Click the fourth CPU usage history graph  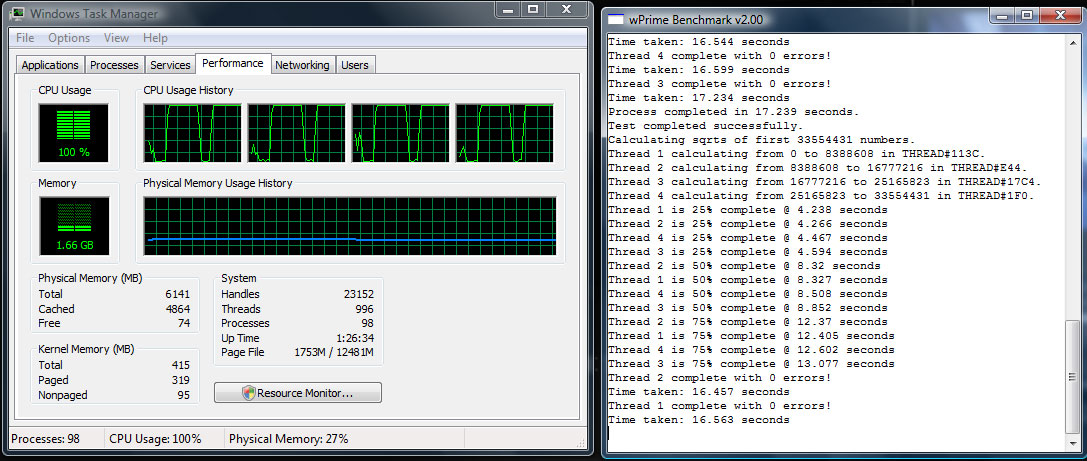pos(505,133)
